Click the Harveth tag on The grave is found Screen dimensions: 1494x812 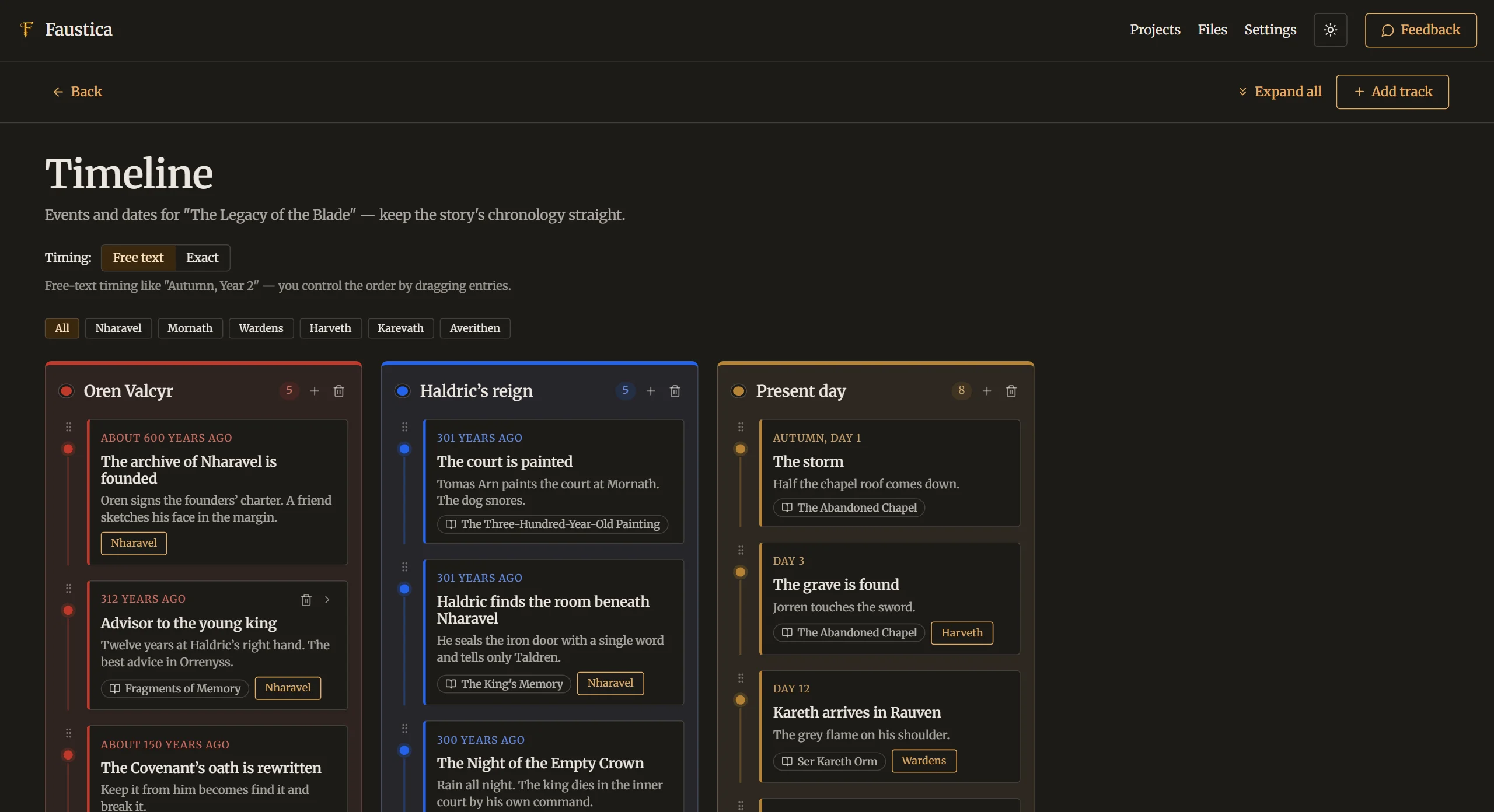tap(962, 633)
